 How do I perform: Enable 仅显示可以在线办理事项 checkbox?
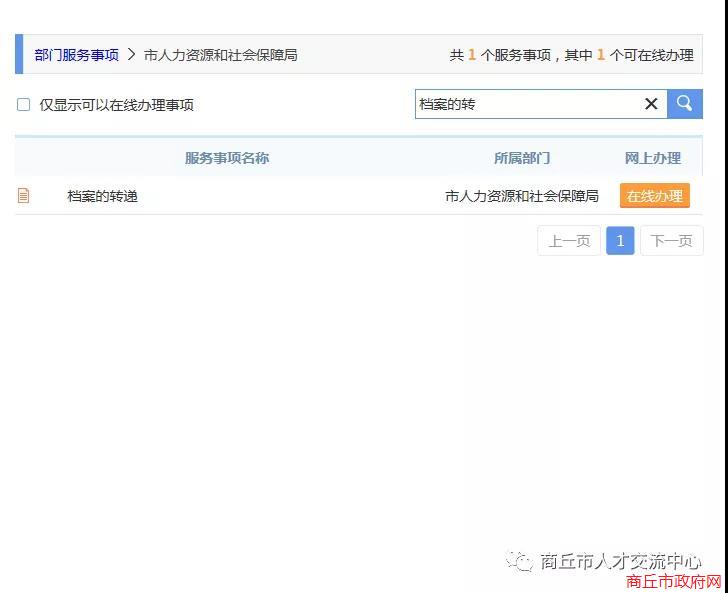pyautogui.click(x=23, y=104)
